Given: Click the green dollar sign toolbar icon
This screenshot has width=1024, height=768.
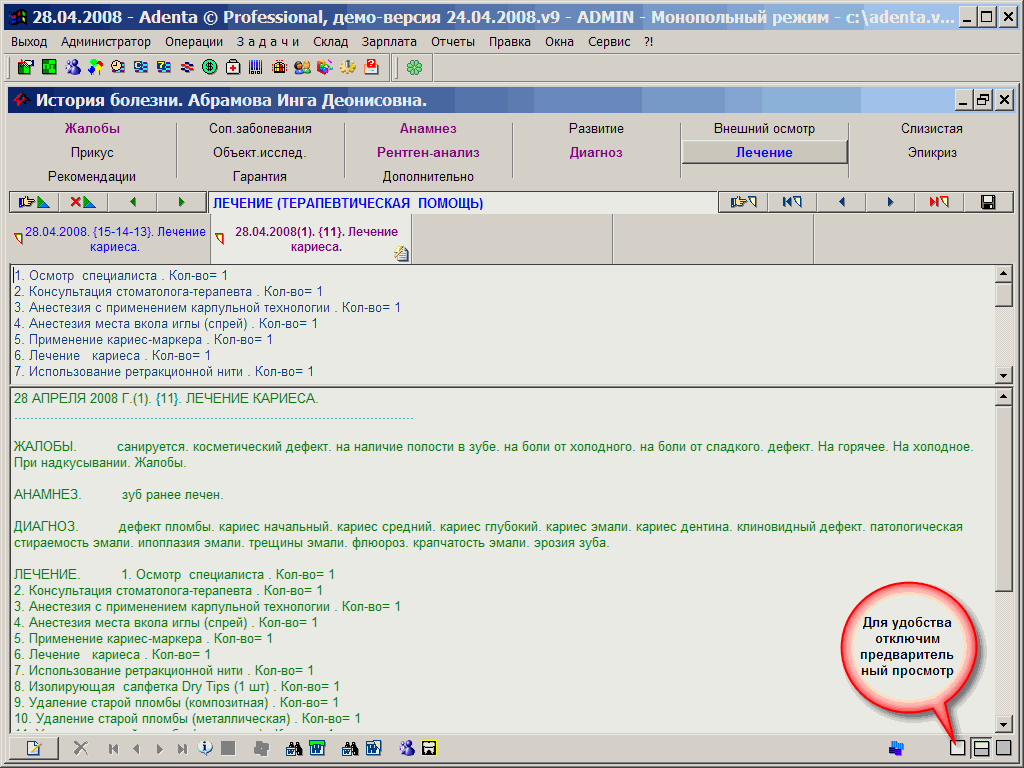Looking at the screenshot, I should point(210,67).
